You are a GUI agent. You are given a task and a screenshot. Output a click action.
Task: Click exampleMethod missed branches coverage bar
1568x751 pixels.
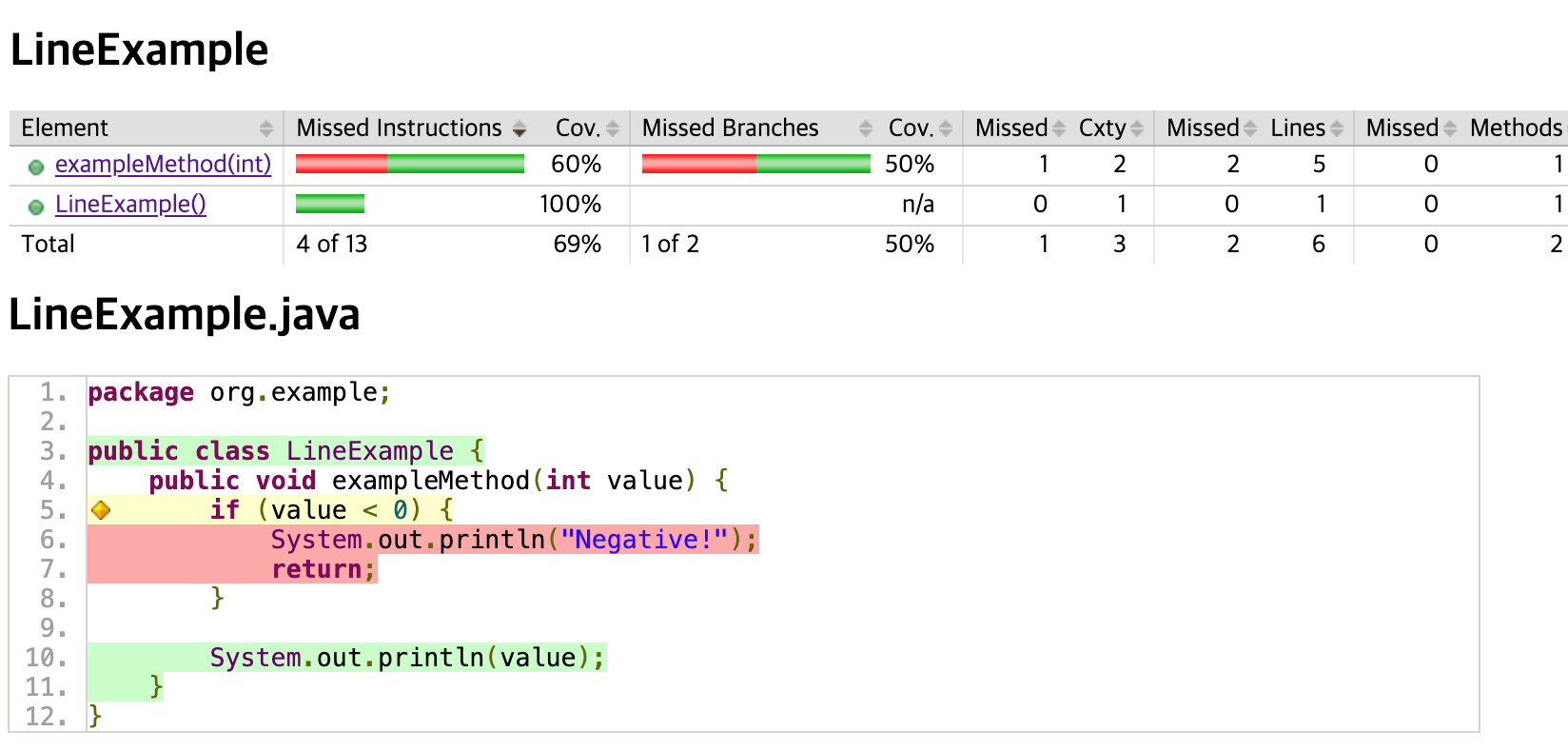click(x=756, y=164)
